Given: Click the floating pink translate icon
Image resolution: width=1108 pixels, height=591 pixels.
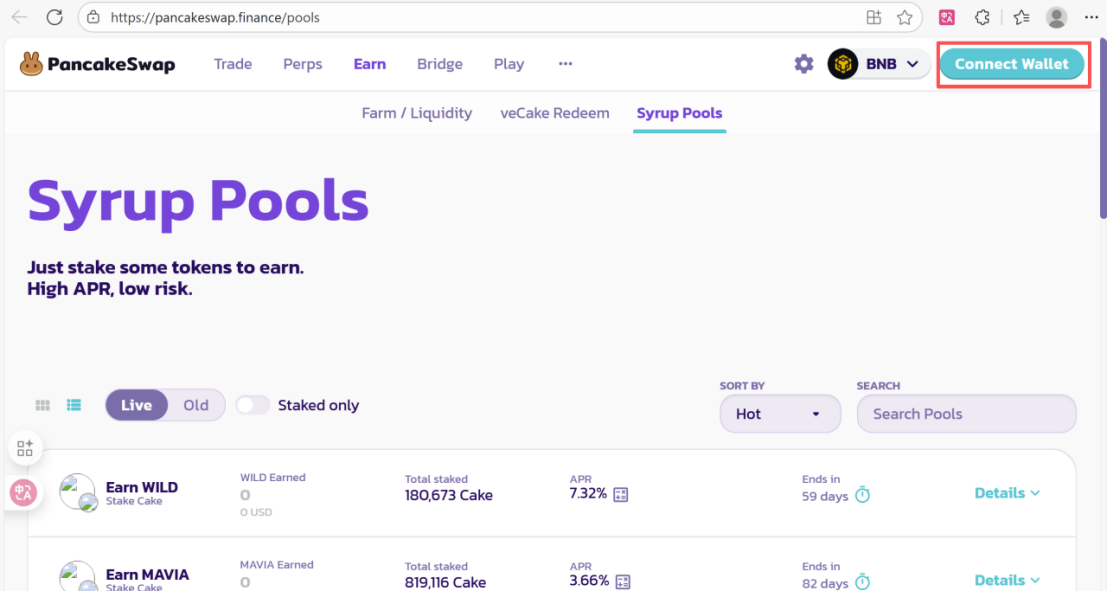Looking at the screenshot, I should coord(23,493).
